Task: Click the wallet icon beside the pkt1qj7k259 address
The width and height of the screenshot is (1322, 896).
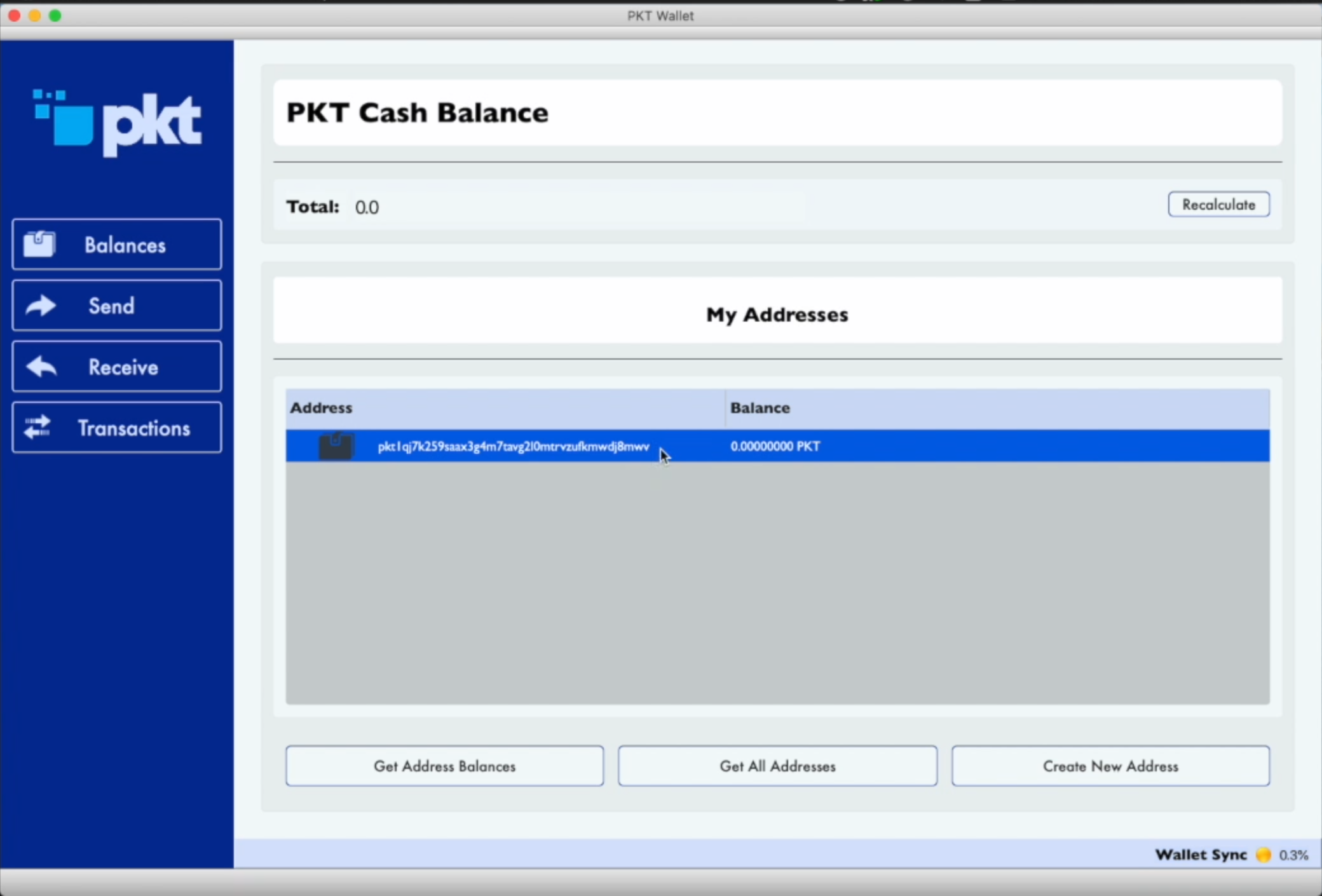Action: (336, 445)
